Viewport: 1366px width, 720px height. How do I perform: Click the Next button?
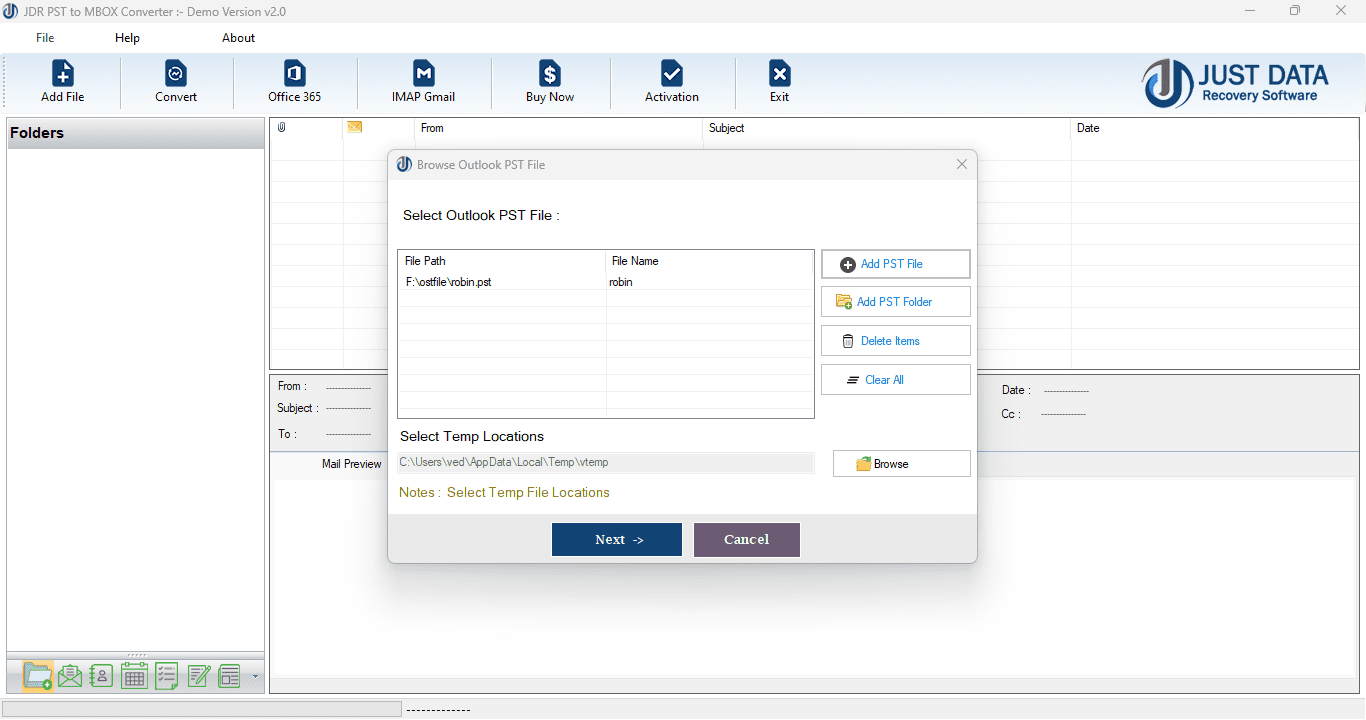tap(616, 539)
